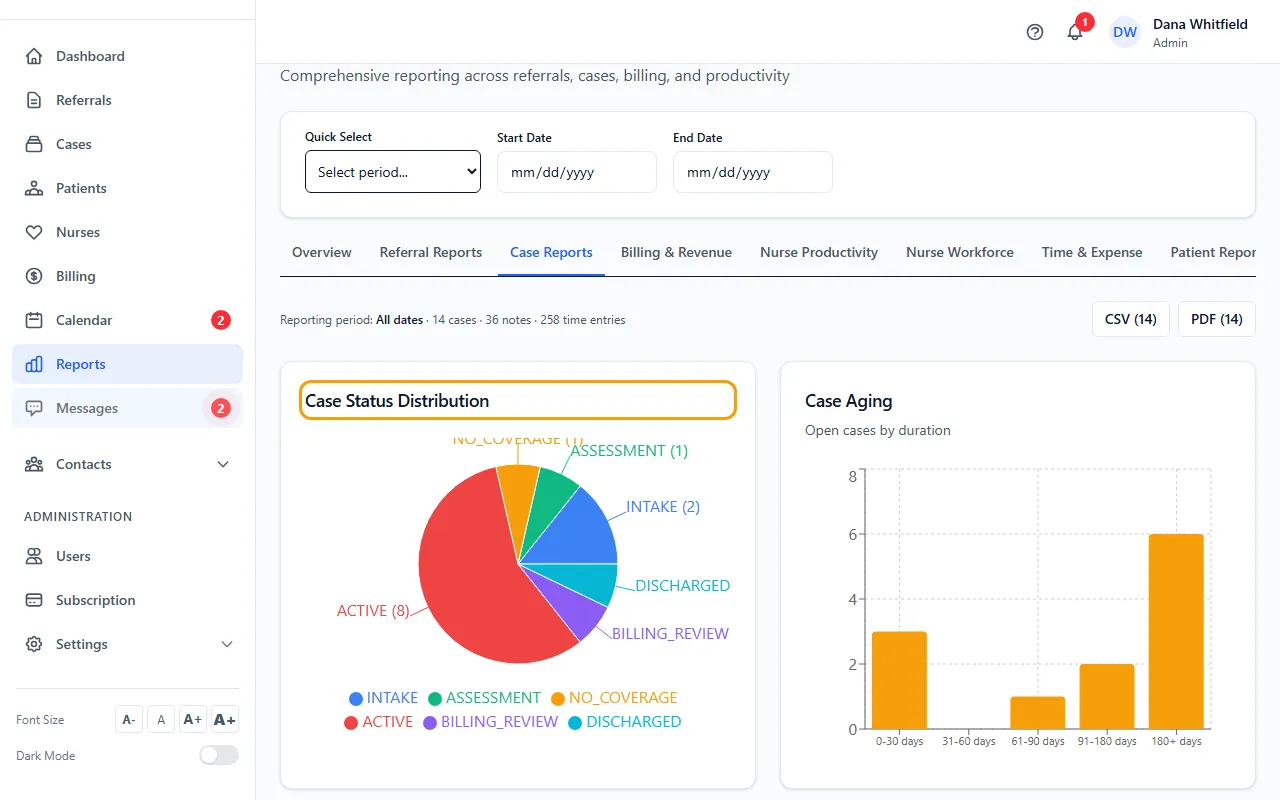Switch to the Overview tab
The width and height of the screenshot is (1280, 800).
pos(322,252)
